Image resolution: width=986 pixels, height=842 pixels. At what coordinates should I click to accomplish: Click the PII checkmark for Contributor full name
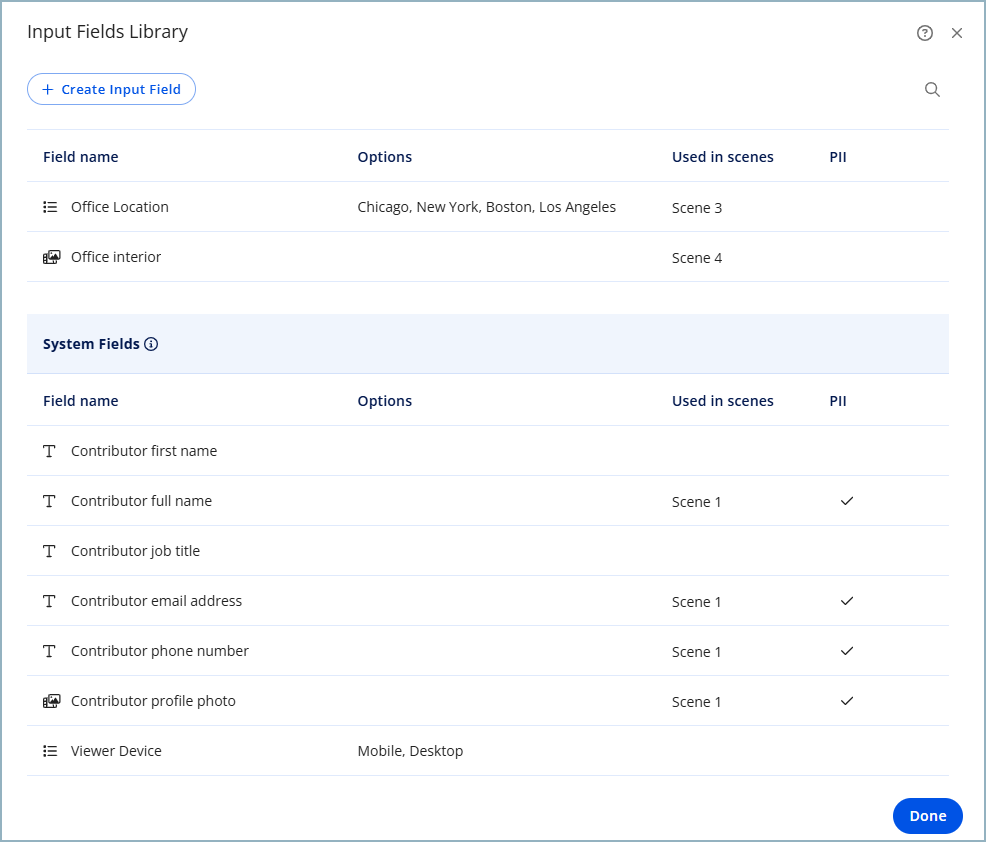tap(847, 501)
